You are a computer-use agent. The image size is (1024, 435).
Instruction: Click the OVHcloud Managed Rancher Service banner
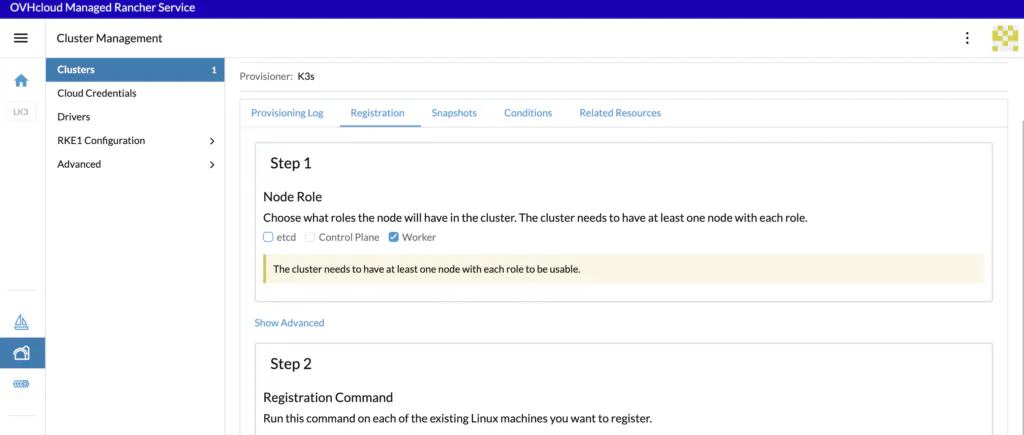point(103,8)
